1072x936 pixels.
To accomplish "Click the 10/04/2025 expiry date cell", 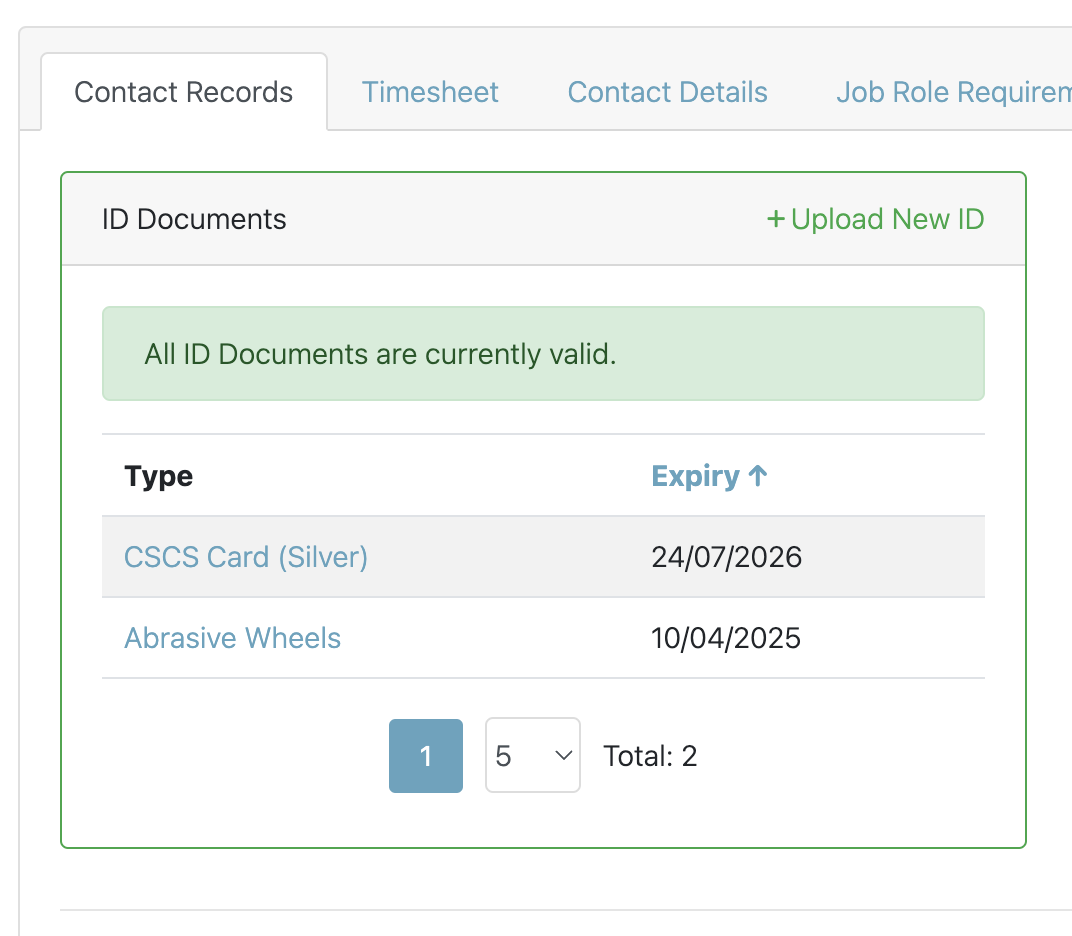I will [x=727, y=638].
